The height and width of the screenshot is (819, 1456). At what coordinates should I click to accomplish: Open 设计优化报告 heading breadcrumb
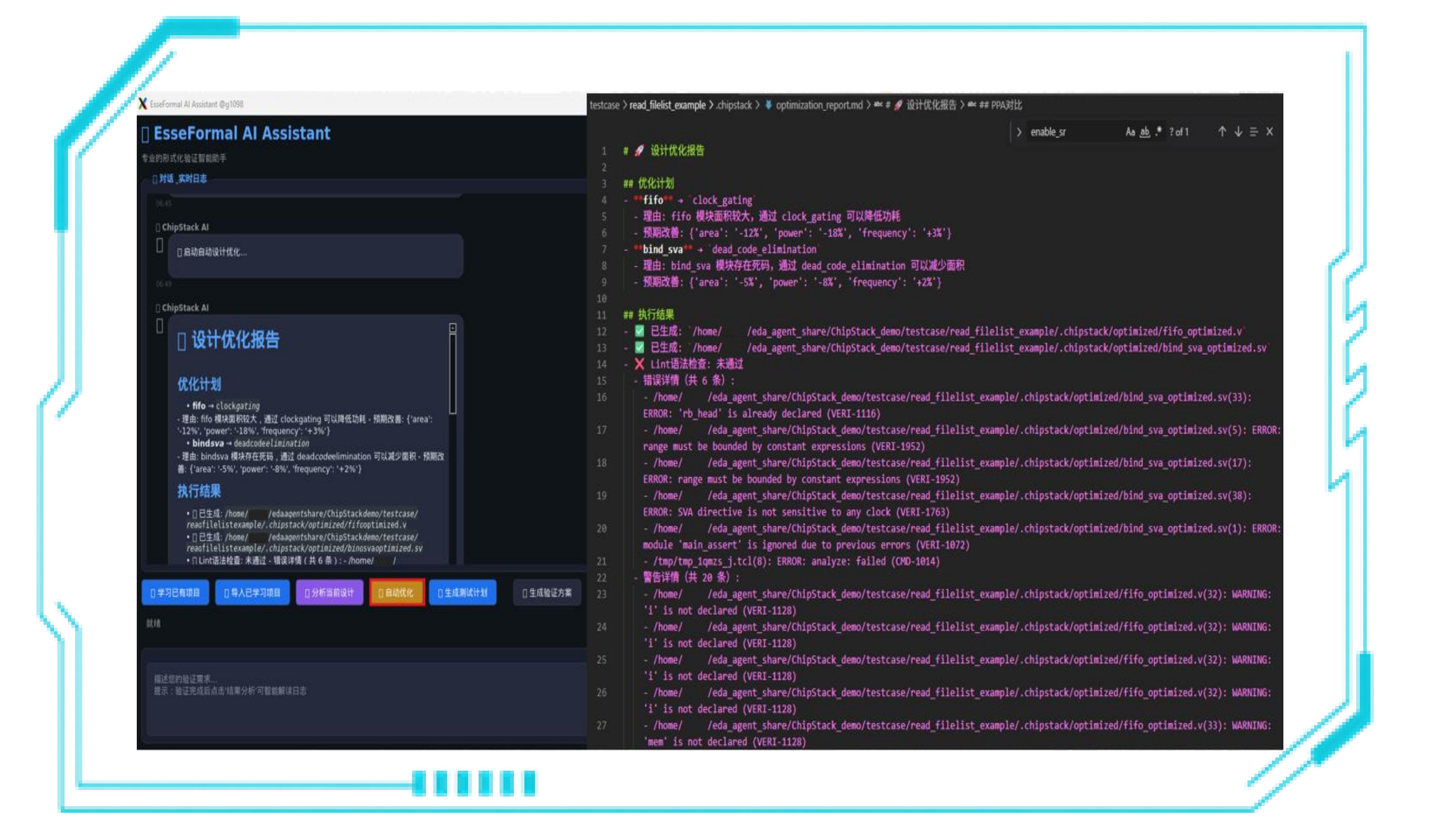point(932,105)
